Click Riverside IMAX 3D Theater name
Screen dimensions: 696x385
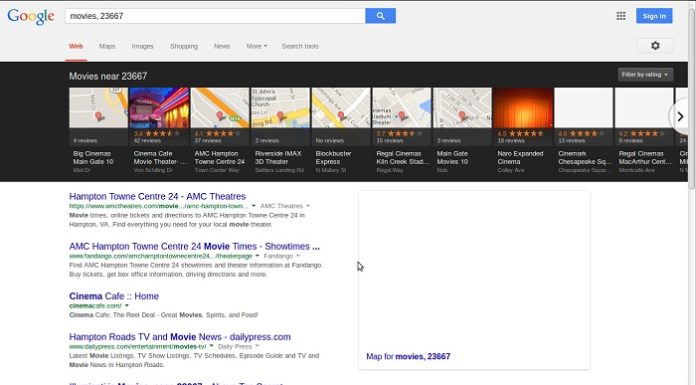(x=278, y=158)
